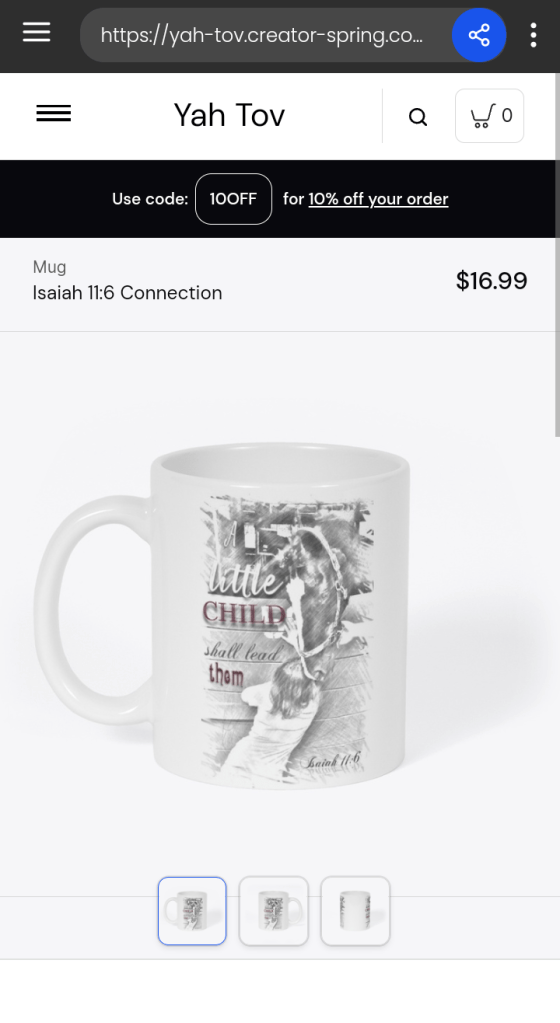
Task: Open the shopping cart showing 0 items
Action: (x=490, y=115)
